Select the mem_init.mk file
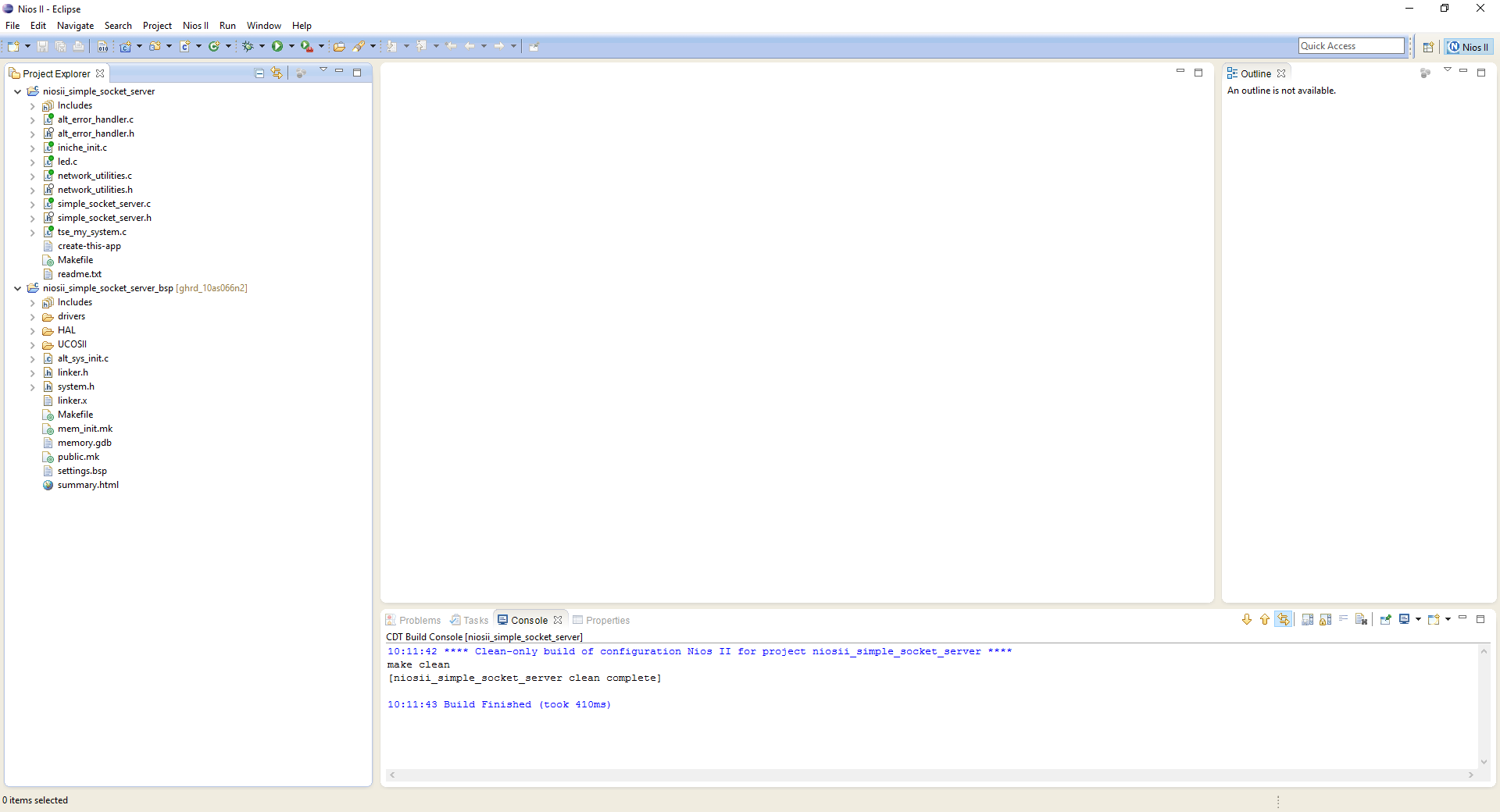Viewport: 1500px width, 812px height. coord(85,429)
